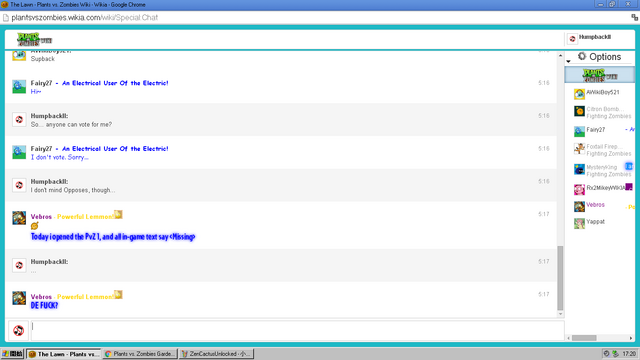Click Yappat's avatar in user list
This screenshot has height=360, width=640.
579,223
